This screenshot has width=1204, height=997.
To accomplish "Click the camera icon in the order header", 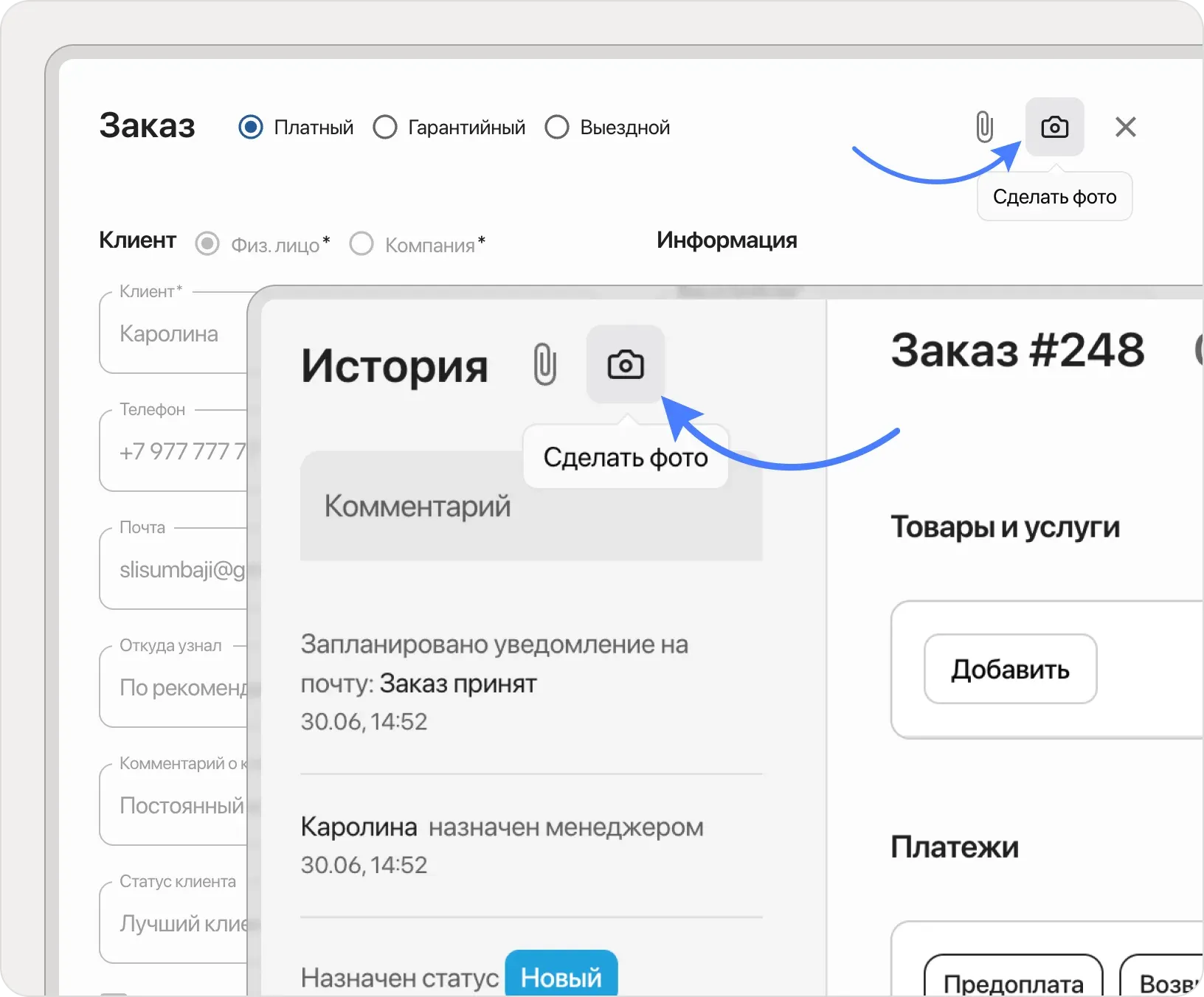I will [1055, 127].
